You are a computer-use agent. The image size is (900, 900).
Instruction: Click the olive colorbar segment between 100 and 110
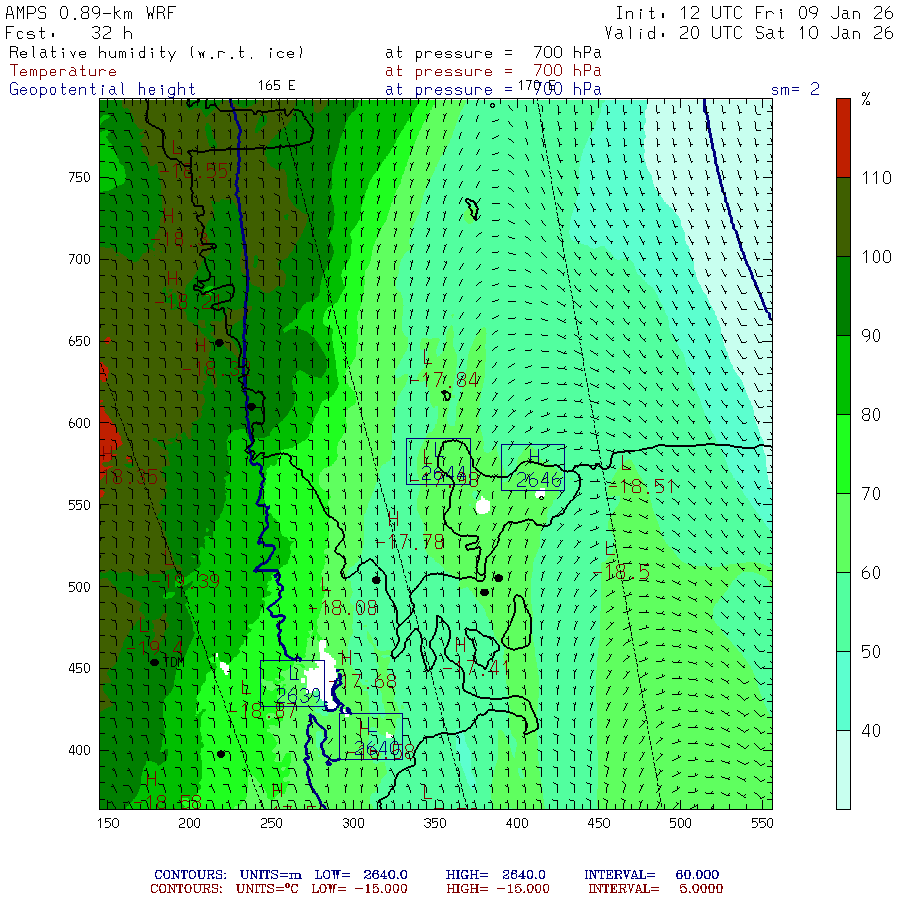point(843,217)
